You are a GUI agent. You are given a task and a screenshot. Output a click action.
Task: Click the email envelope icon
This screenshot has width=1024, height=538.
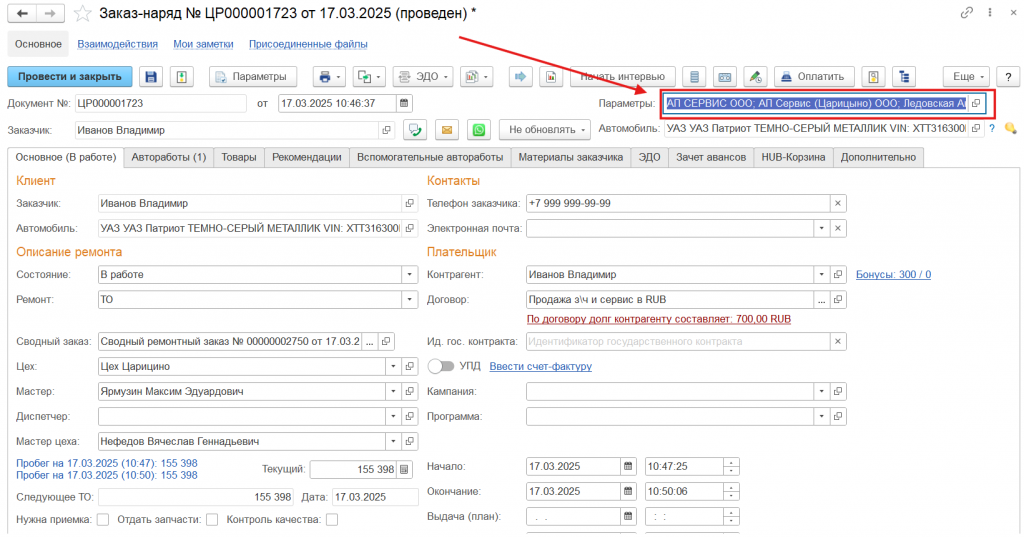(447, 130)
